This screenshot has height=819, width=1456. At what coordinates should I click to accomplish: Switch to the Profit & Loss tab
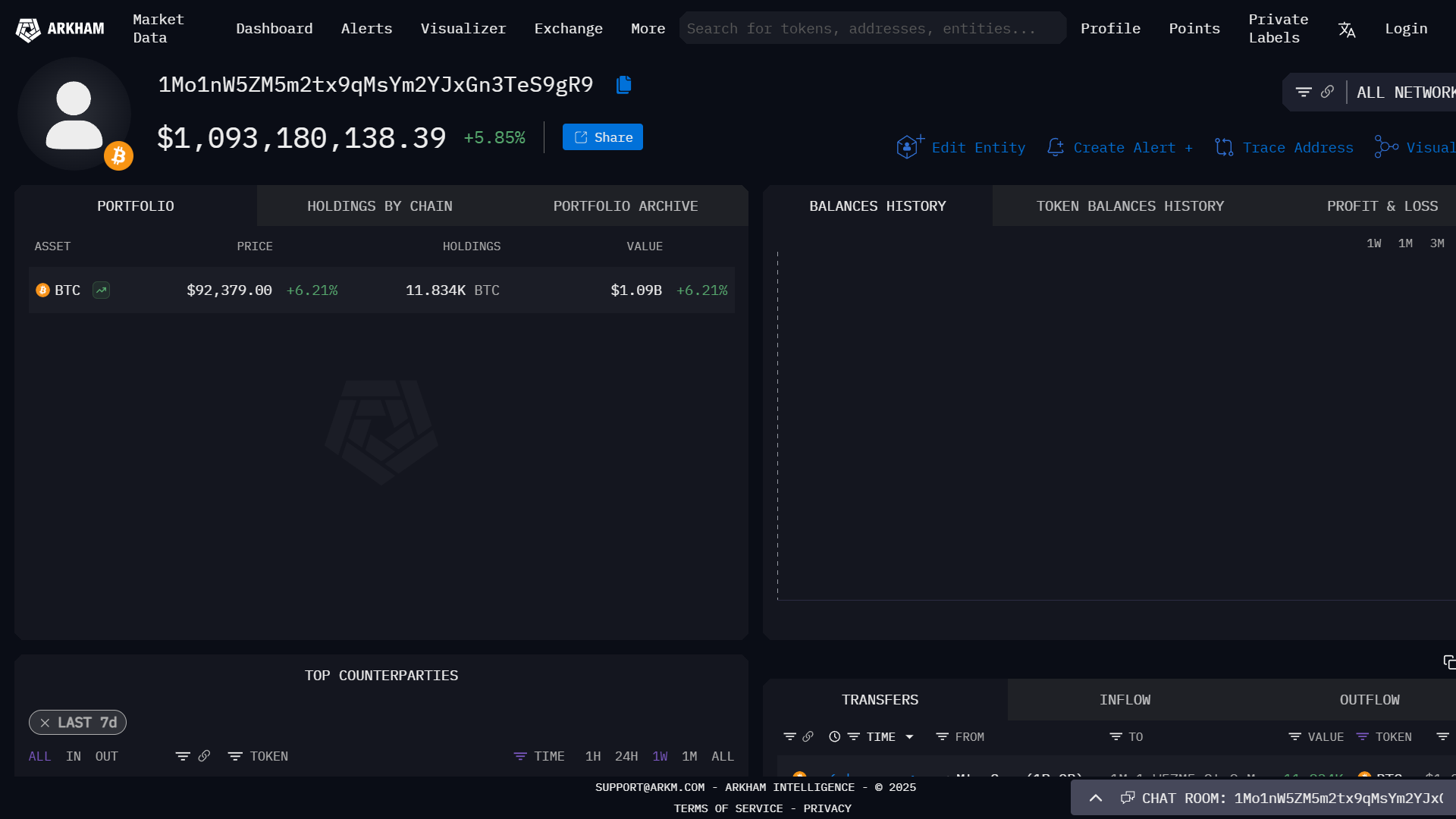[1382, 206]
